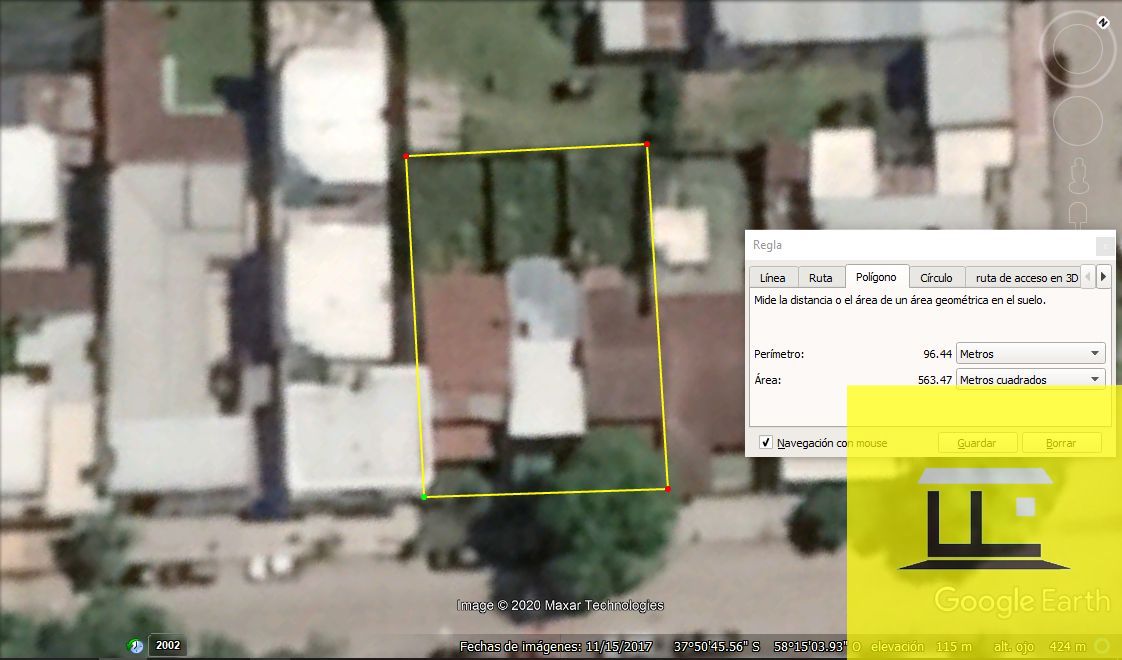Click the Guardar button
The width and height of the screenshot is (1122, 660).
(x=977, y=443)
